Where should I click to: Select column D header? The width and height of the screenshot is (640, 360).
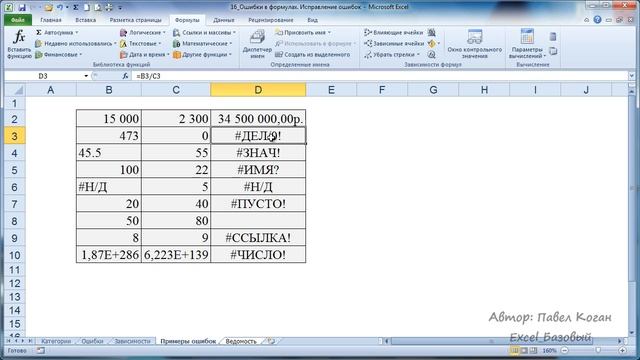(x=258, y=90)
